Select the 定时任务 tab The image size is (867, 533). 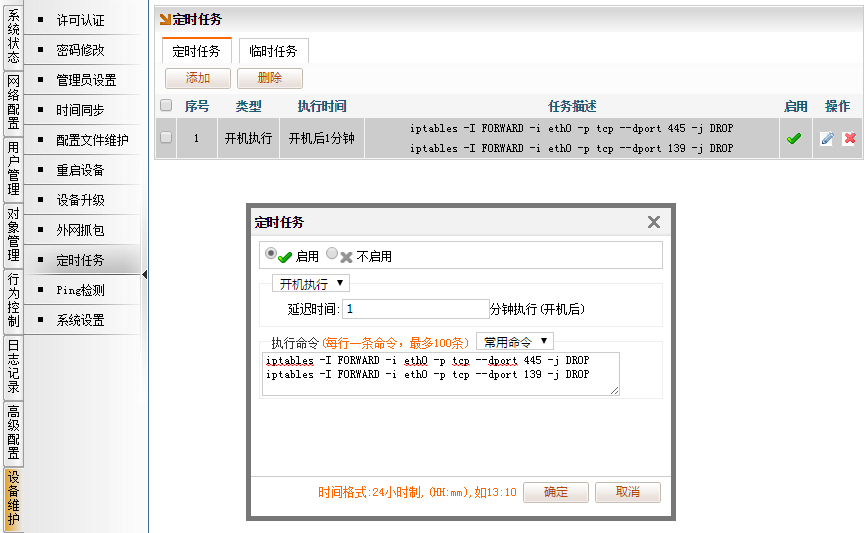point(196,52)
